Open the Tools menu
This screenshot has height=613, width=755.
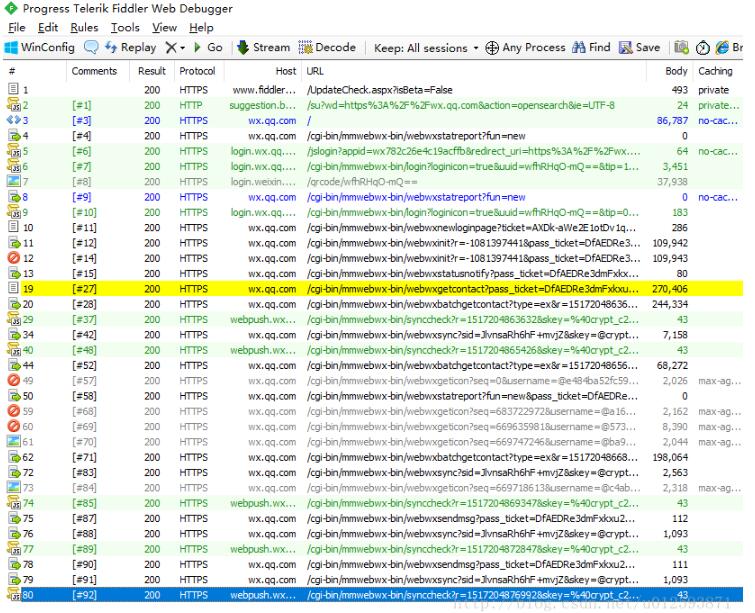125,27
